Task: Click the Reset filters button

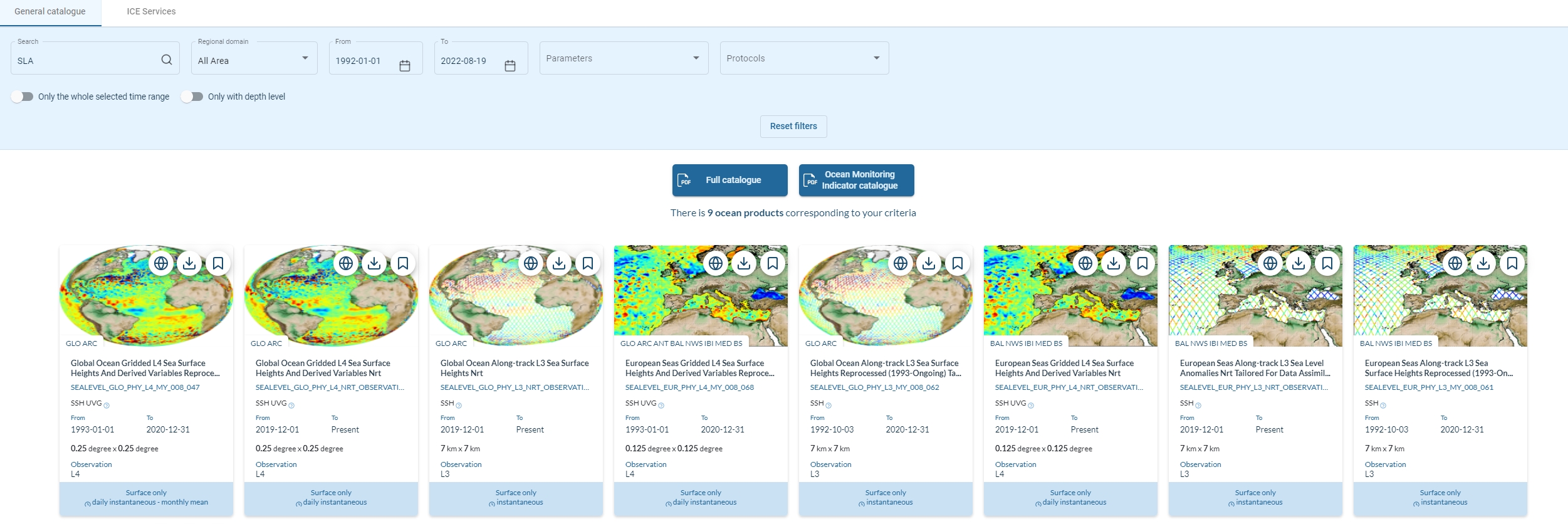Action: pyautogui.click(x=793, y=126)
